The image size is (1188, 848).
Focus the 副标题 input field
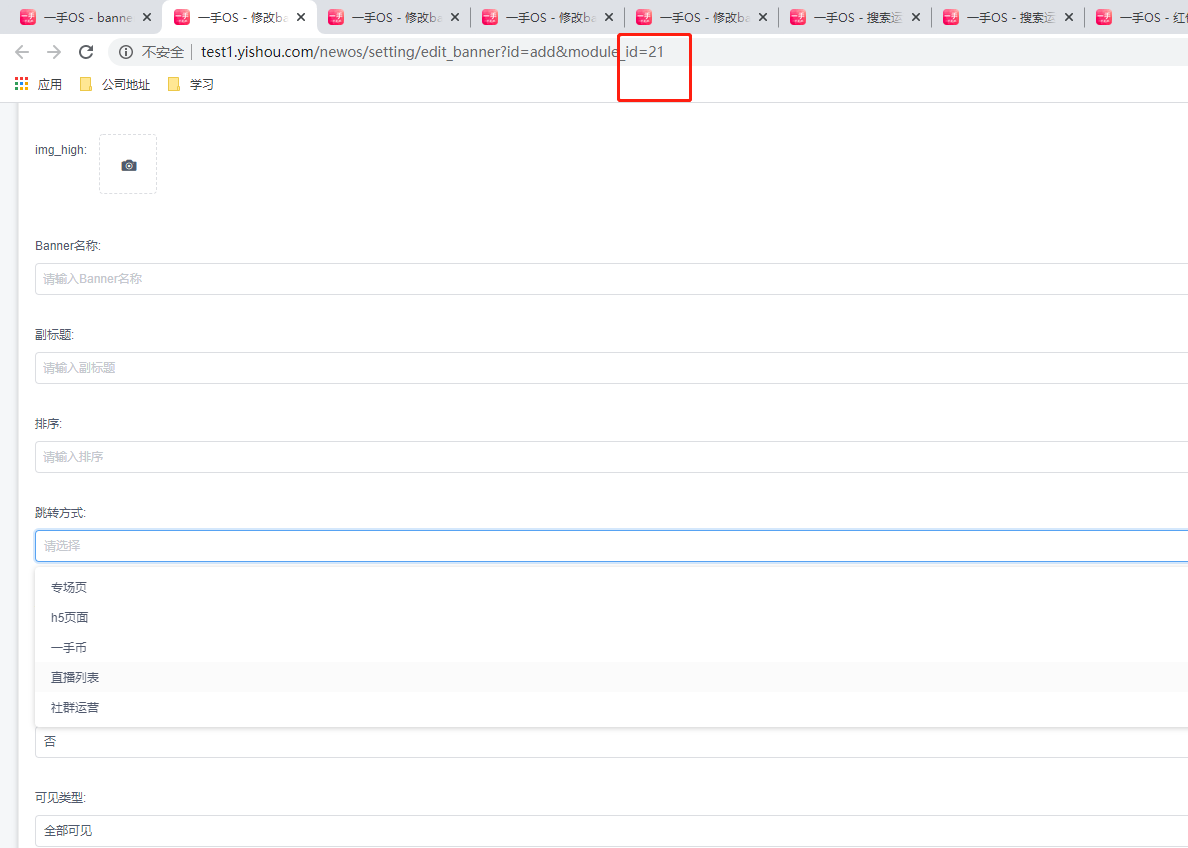coord(611,368)
